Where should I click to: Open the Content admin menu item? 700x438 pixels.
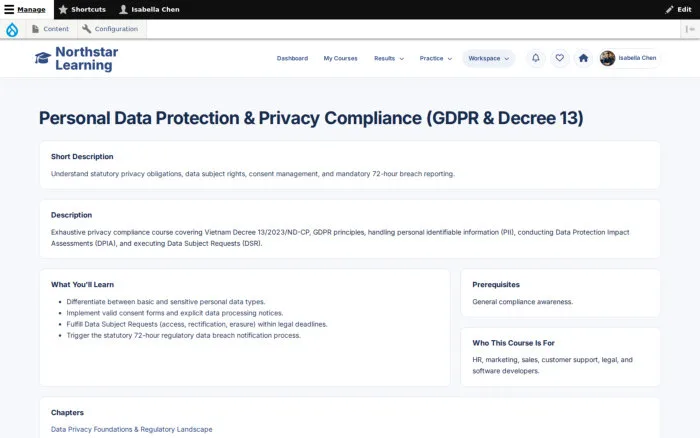[56, 29]
